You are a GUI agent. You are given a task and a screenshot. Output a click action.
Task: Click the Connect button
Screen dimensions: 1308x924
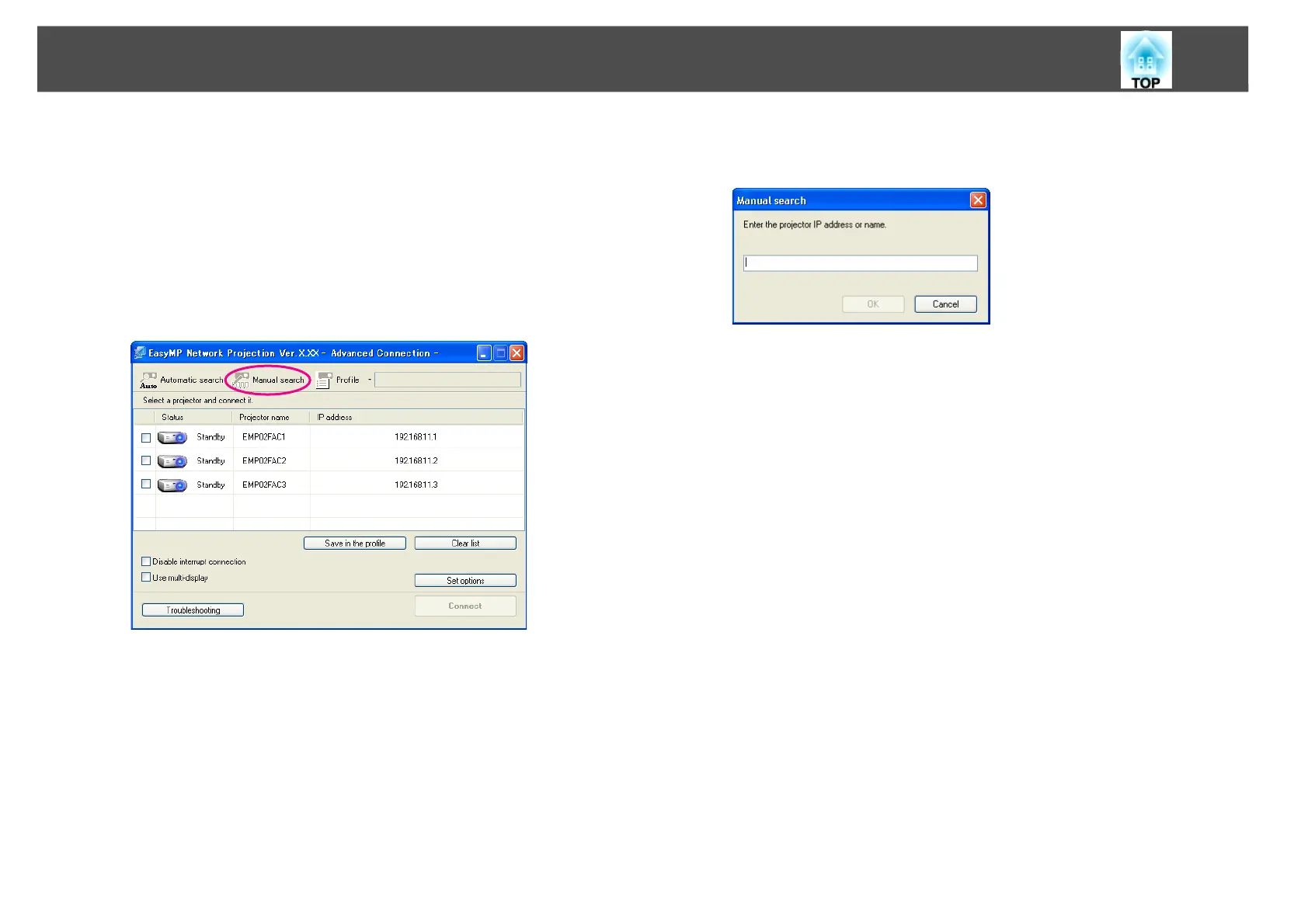(x=465, y=606)
